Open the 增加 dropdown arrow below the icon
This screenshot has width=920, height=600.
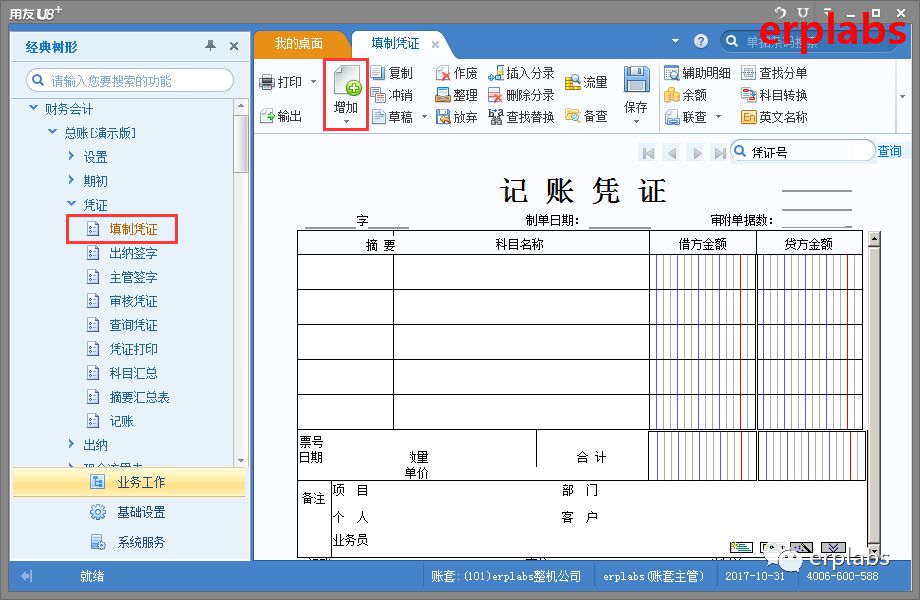click(346, 121)
